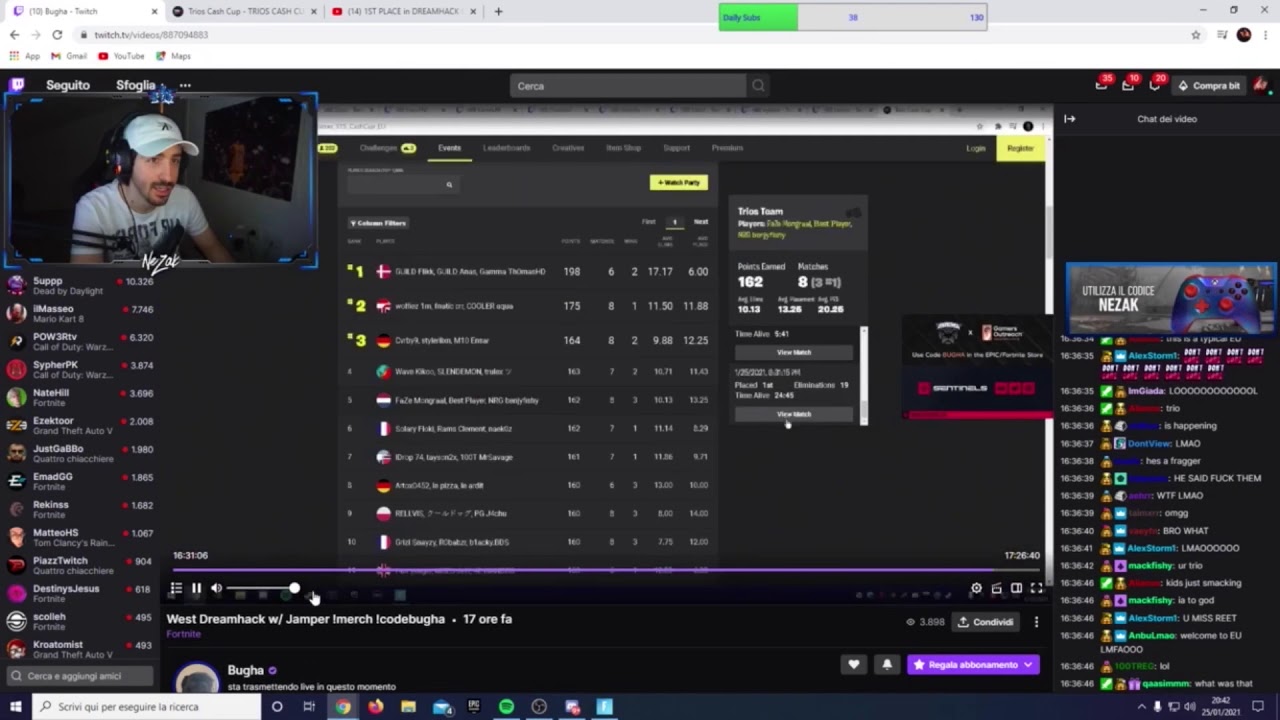Viewport: 1280px width, 720px height.
Task: Click the Regala abbonamento button
Action: tap(964, 664)
